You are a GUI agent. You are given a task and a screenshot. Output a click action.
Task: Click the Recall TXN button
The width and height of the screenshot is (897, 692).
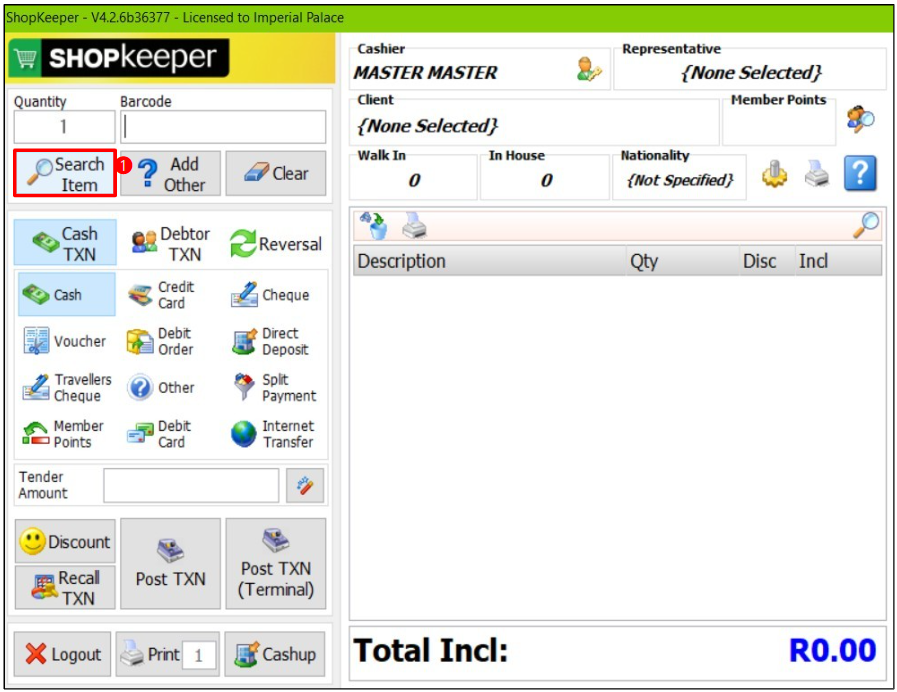(65, 587)
